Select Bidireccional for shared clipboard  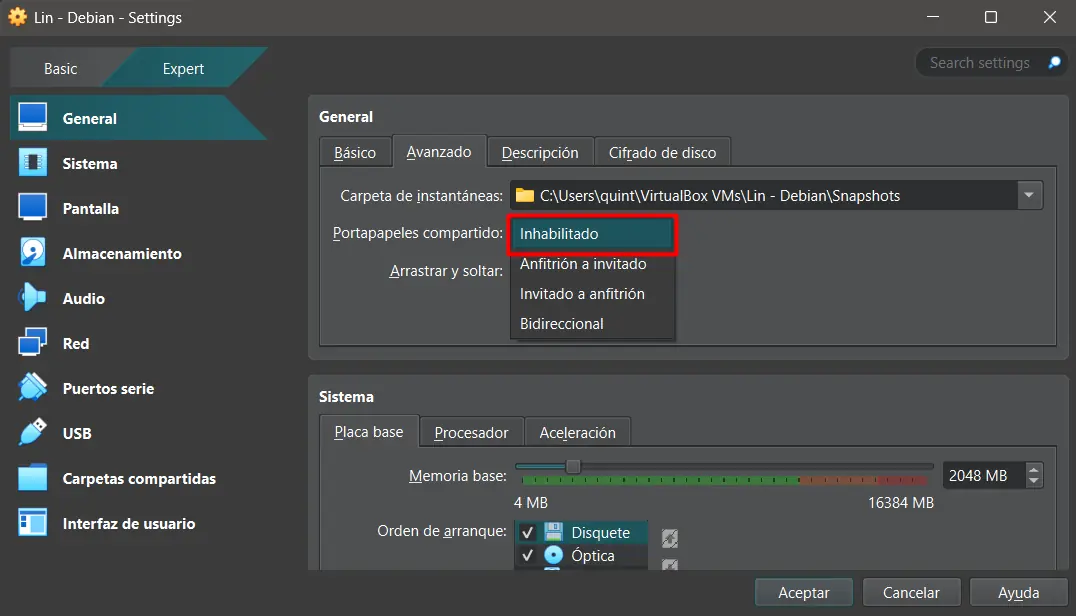561,323
